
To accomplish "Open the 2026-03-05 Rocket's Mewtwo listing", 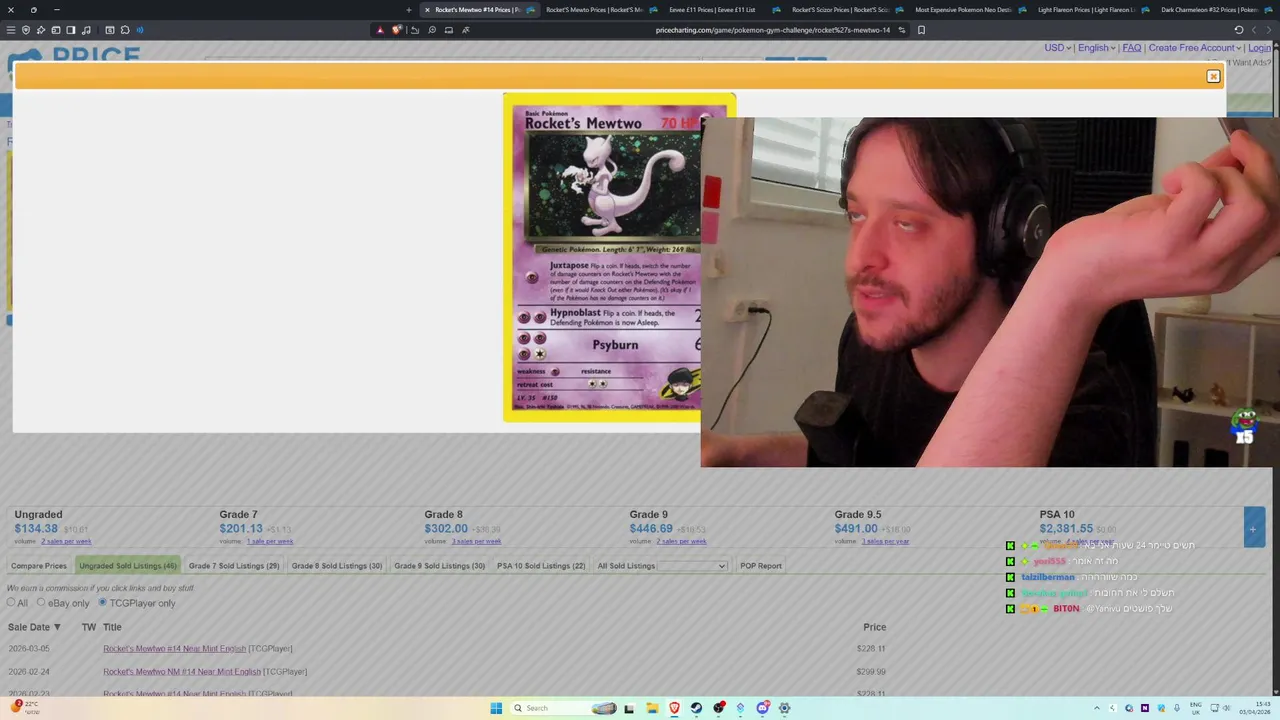I will 174,649.
